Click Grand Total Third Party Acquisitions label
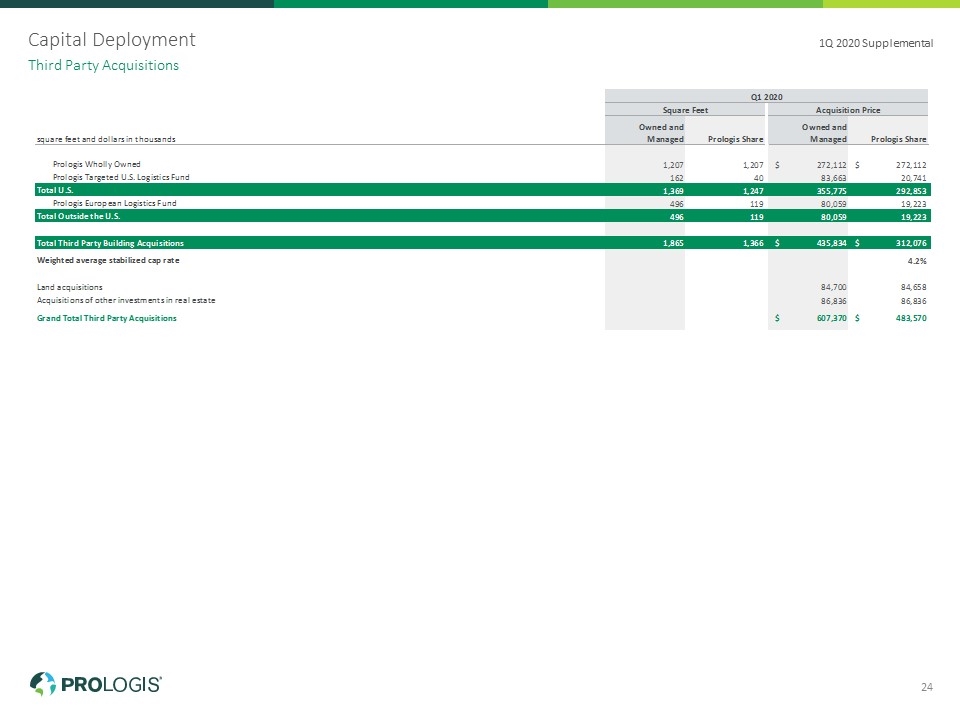Viewport: 960px width, 720px height. (x=107, y=318)
